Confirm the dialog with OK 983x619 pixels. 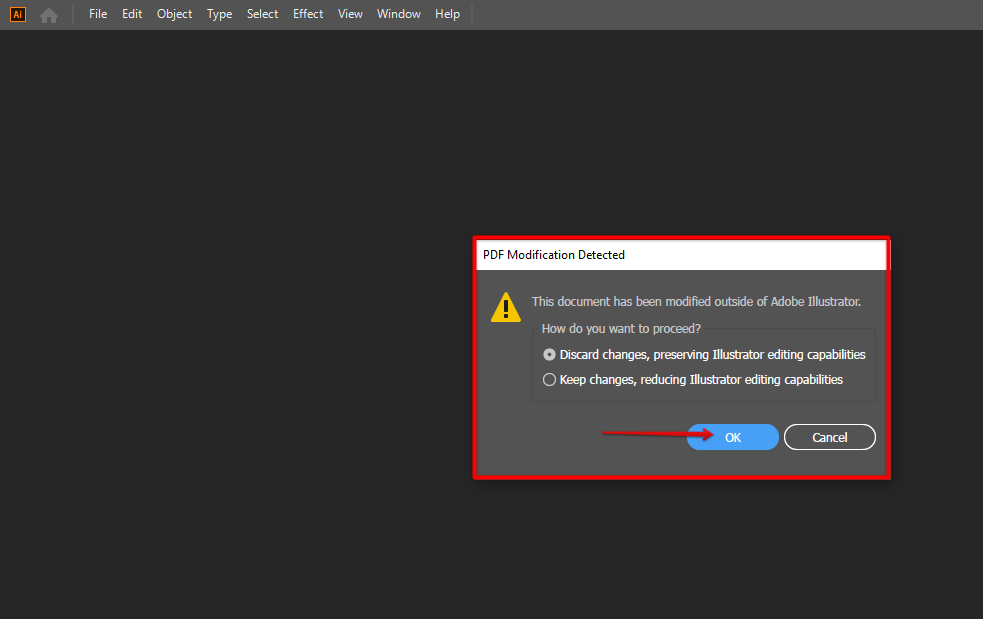pyautogui.click(x=733, y=437)
